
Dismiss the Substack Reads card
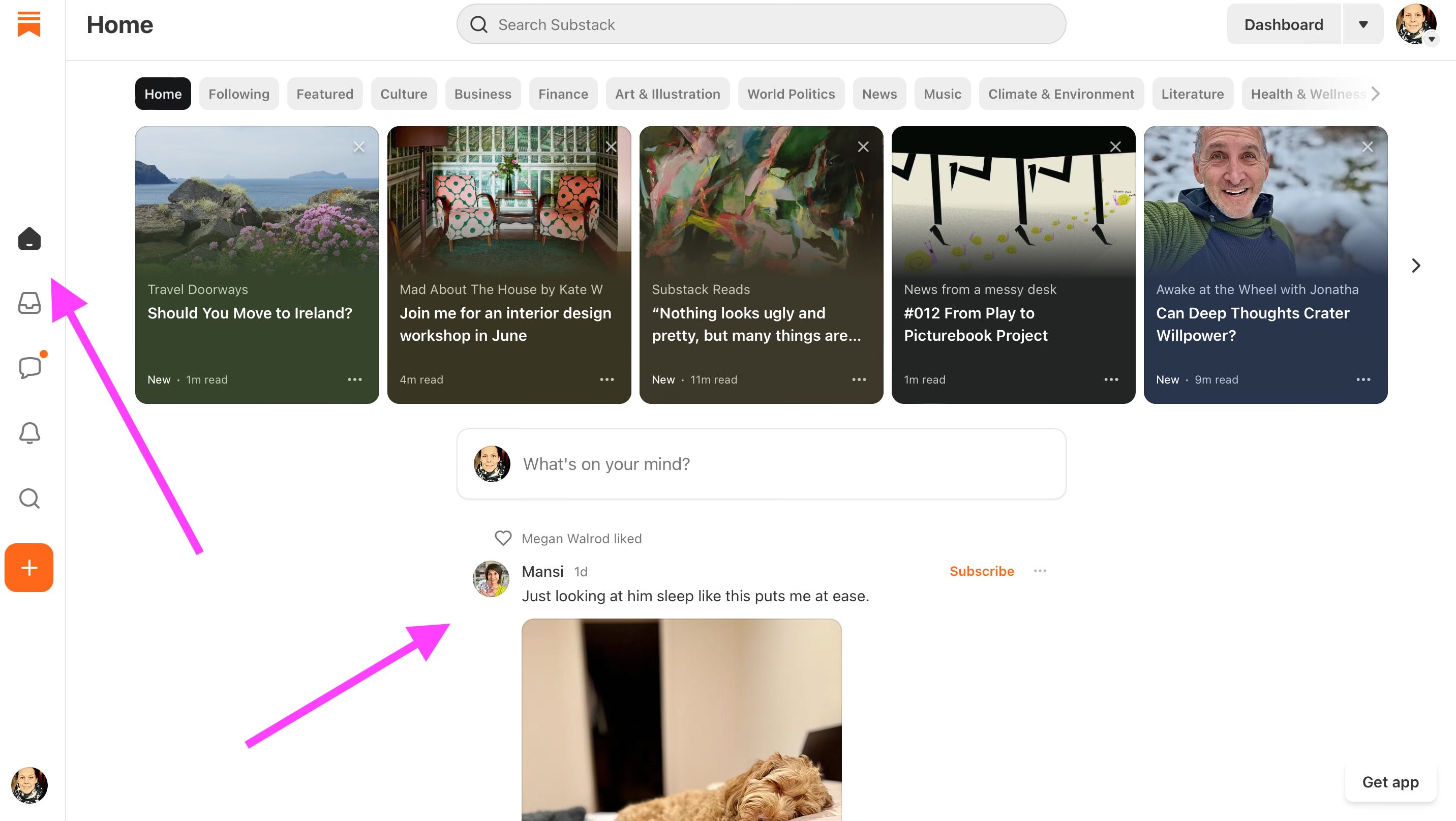click(x=863, y=147)
